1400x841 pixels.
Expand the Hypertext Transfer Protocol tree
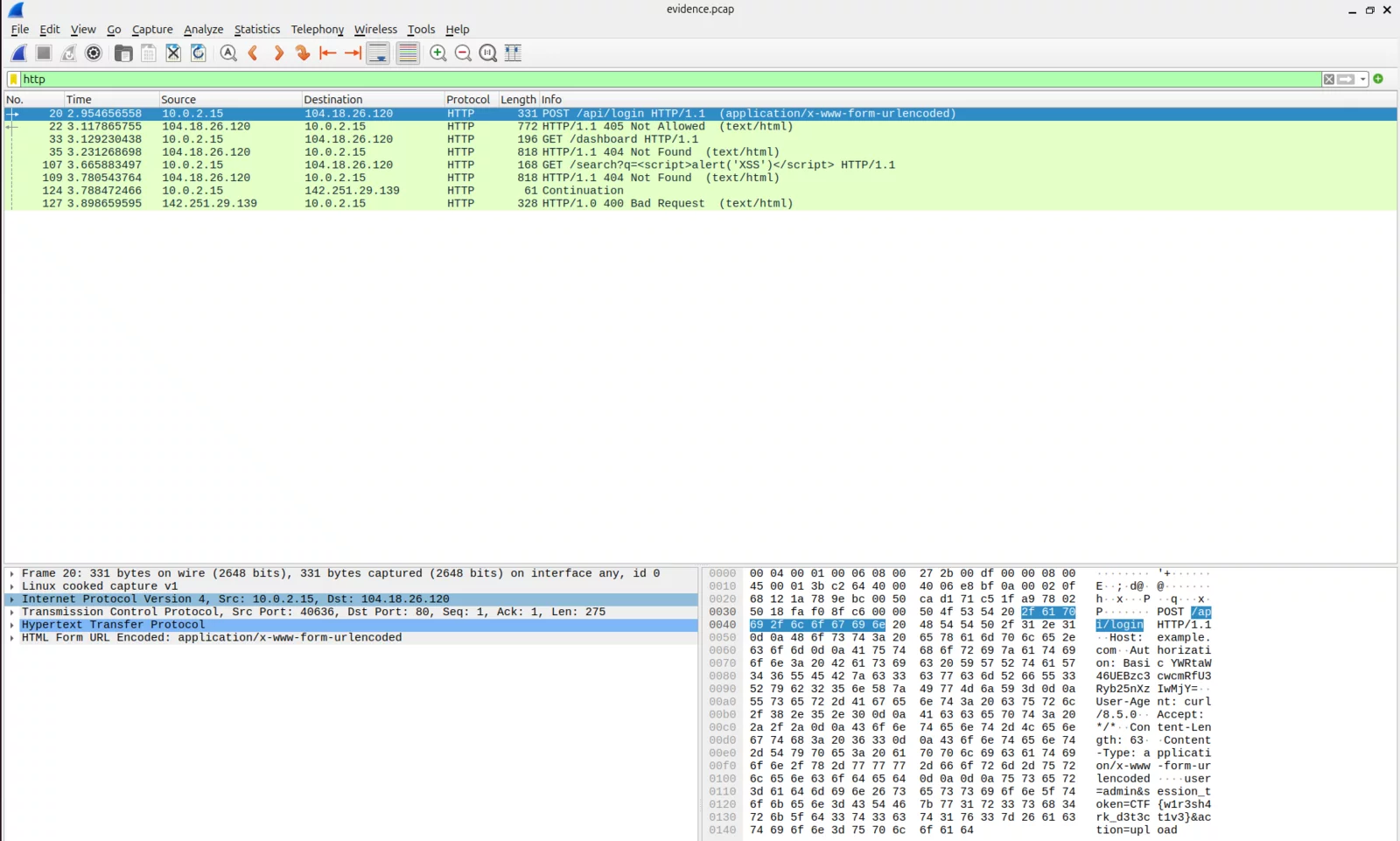click(x=11, y=625)
